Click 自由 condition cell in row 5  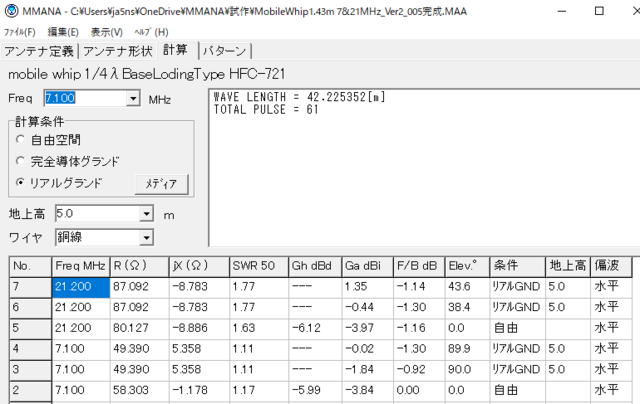(x=518, y=329)
